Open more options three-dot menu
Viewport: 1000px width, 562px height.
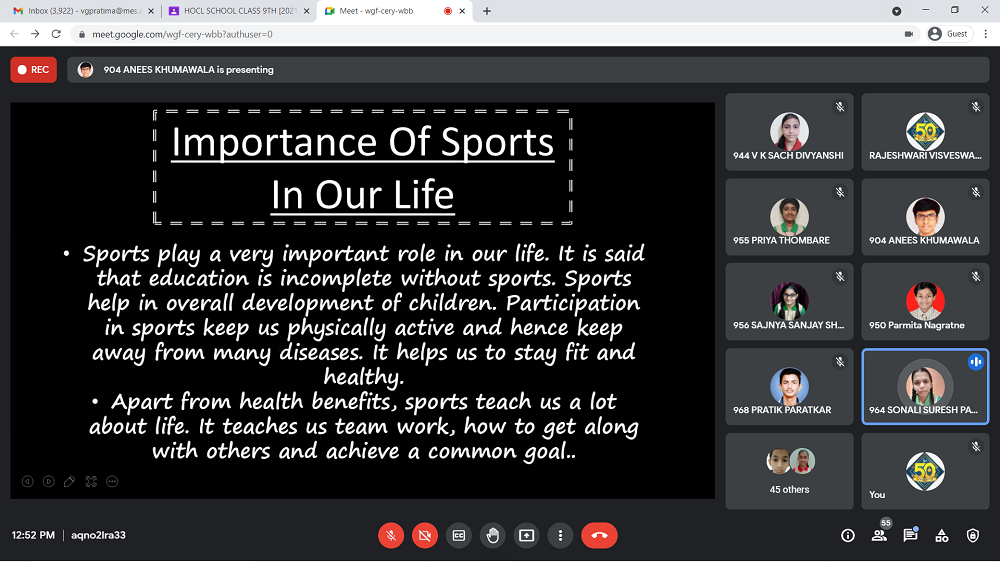[x=561, y=535]
